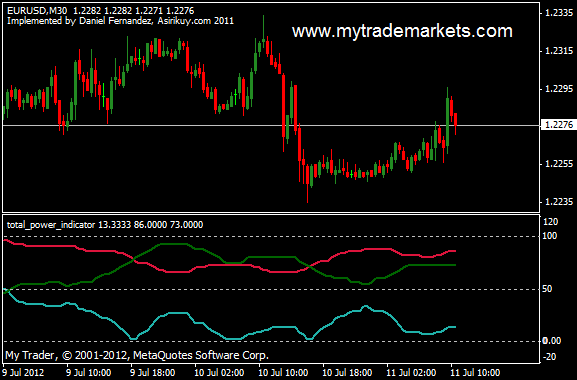Screen dimensions: 577x380
Task: Click the EURUSD,M30 chart title text
Action: point(100,11)
